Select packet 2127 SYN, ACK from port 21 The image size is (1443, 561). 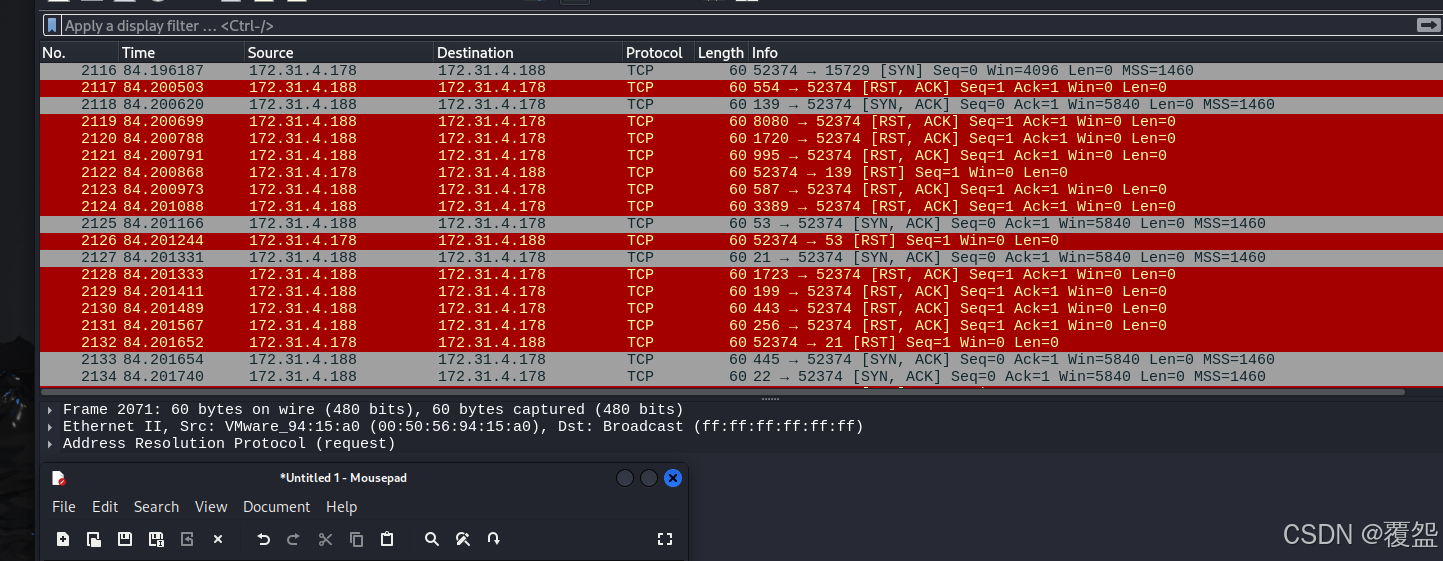[x=740, y=258]
